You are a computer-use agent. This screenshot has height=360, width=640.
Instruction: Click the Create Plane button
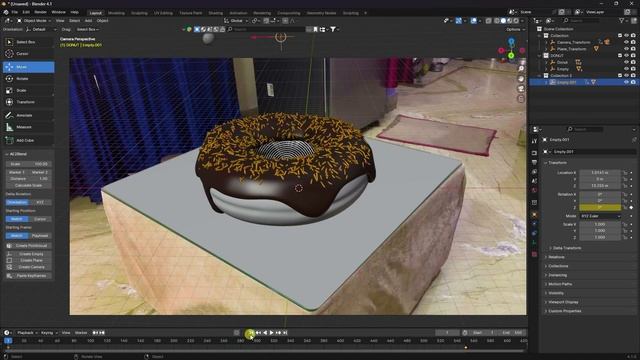pos(28,260)
